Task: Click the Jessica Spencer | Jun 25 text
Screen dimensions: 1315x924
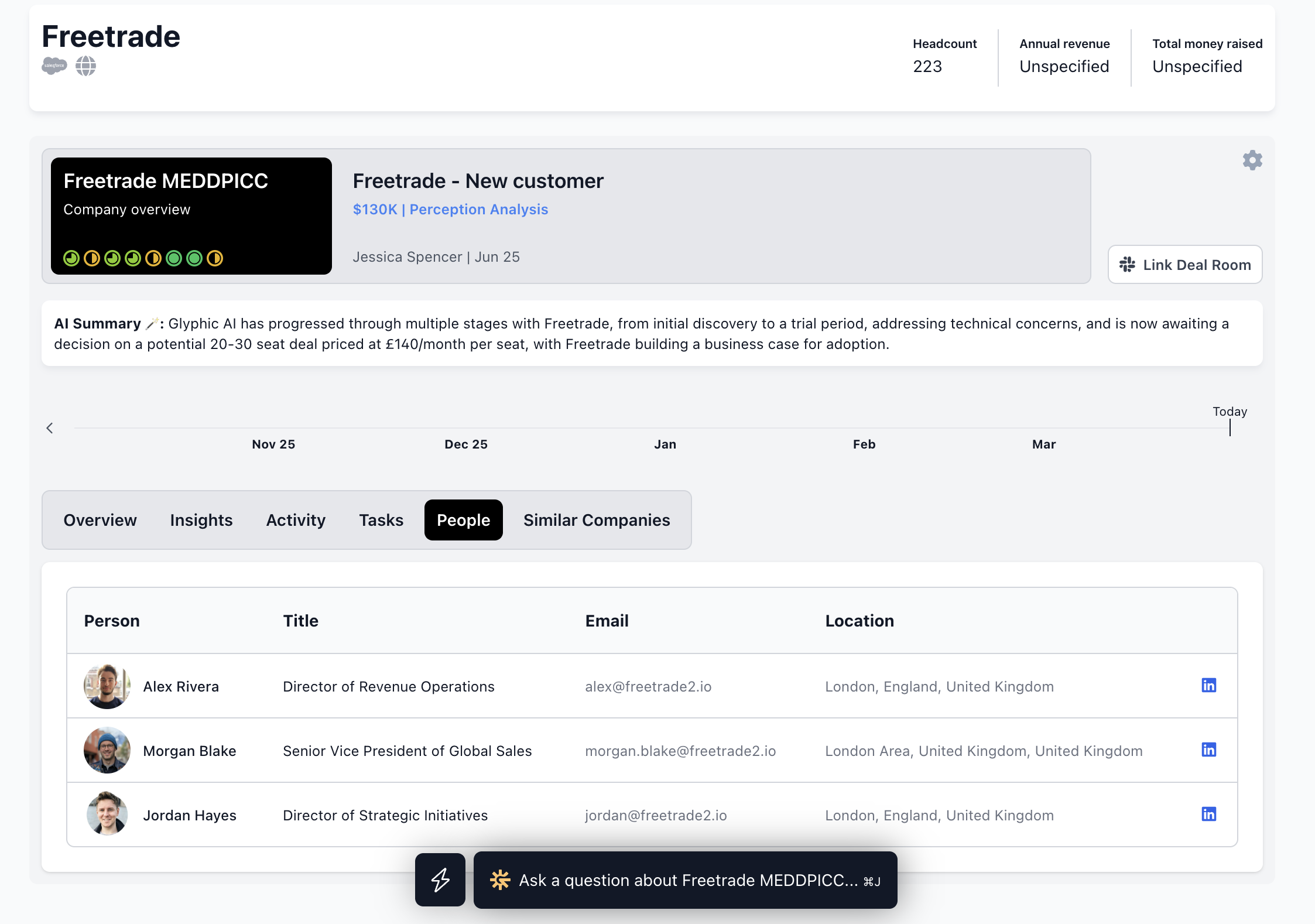Action: (x=436, y=257)
